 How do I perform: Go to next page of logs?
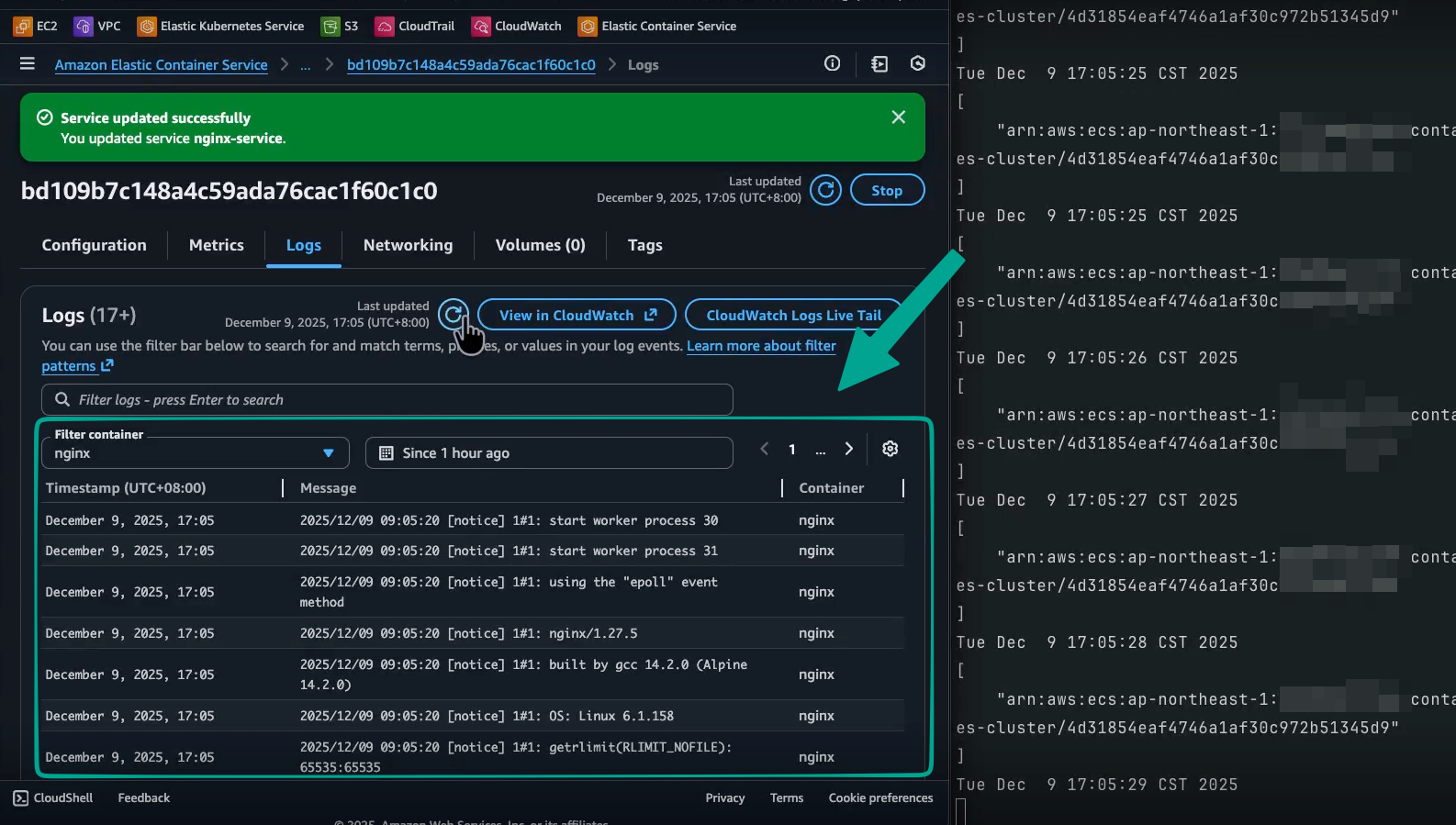848,449
